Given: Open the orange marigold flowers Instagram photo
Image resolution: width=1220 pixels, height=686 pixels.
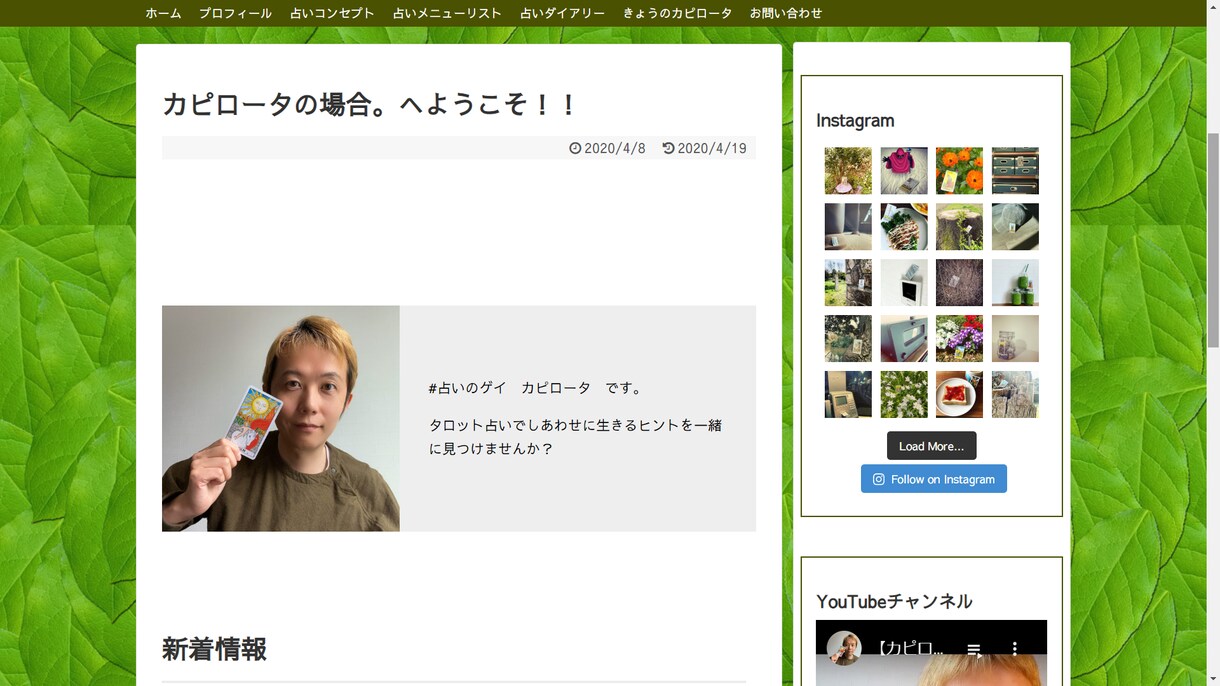Looking at the screenshot, I should click(959, 171).
